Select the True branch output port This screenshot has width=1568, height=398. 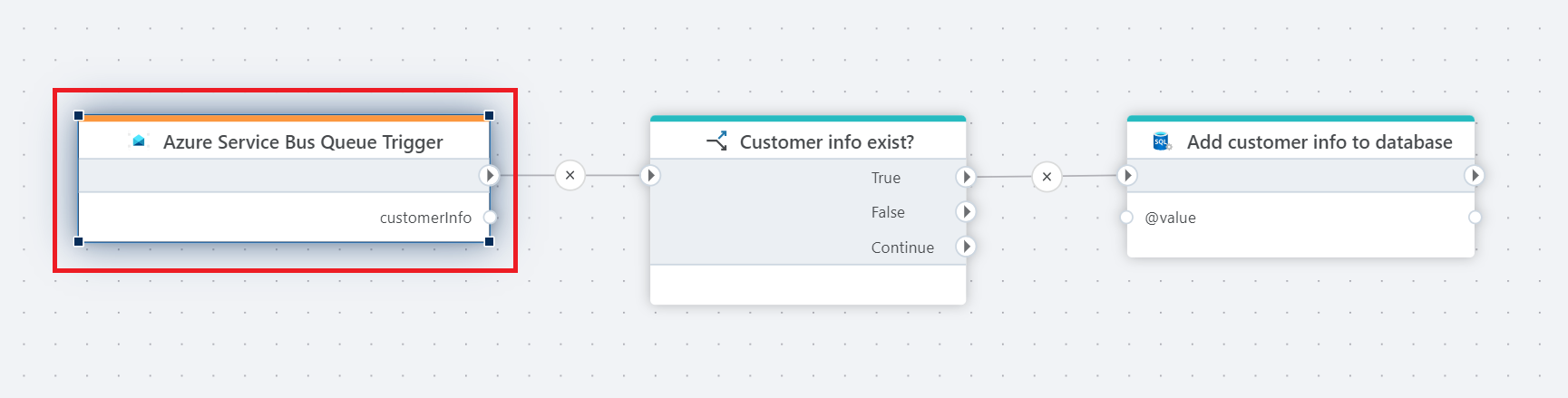[966, 177]
